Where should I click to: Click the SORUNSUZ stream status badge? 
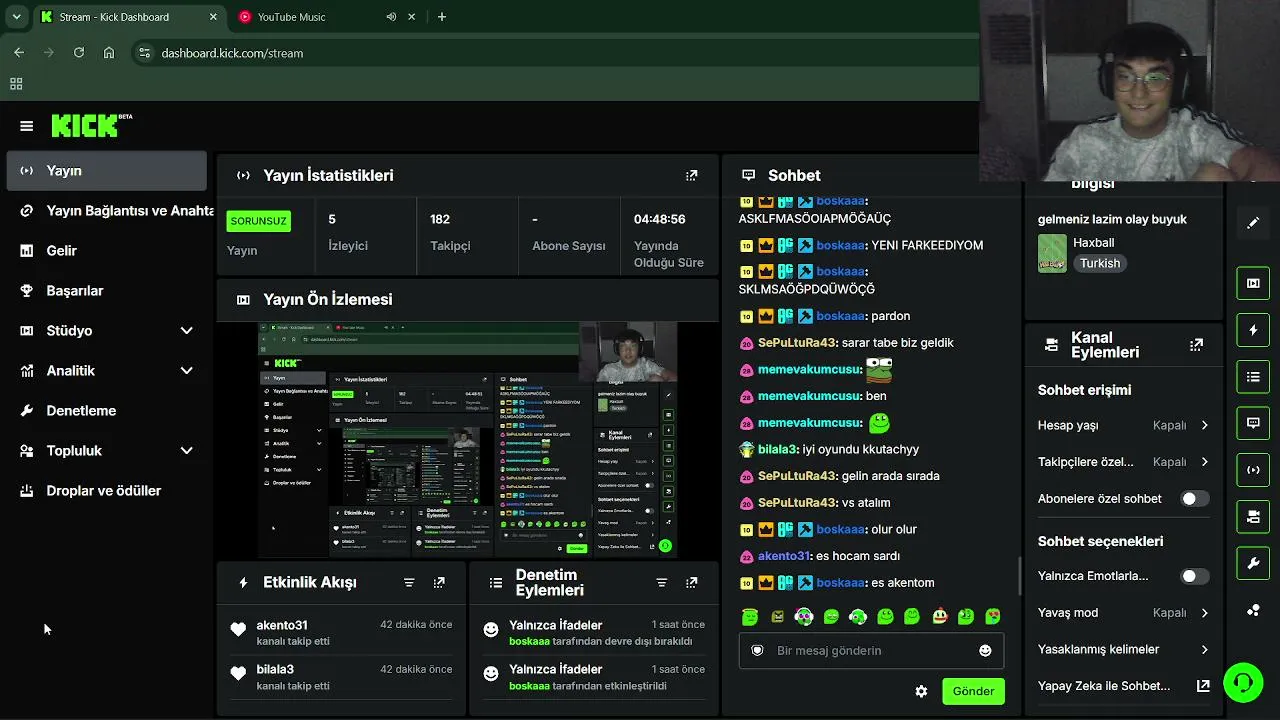(x=258, y=220)
